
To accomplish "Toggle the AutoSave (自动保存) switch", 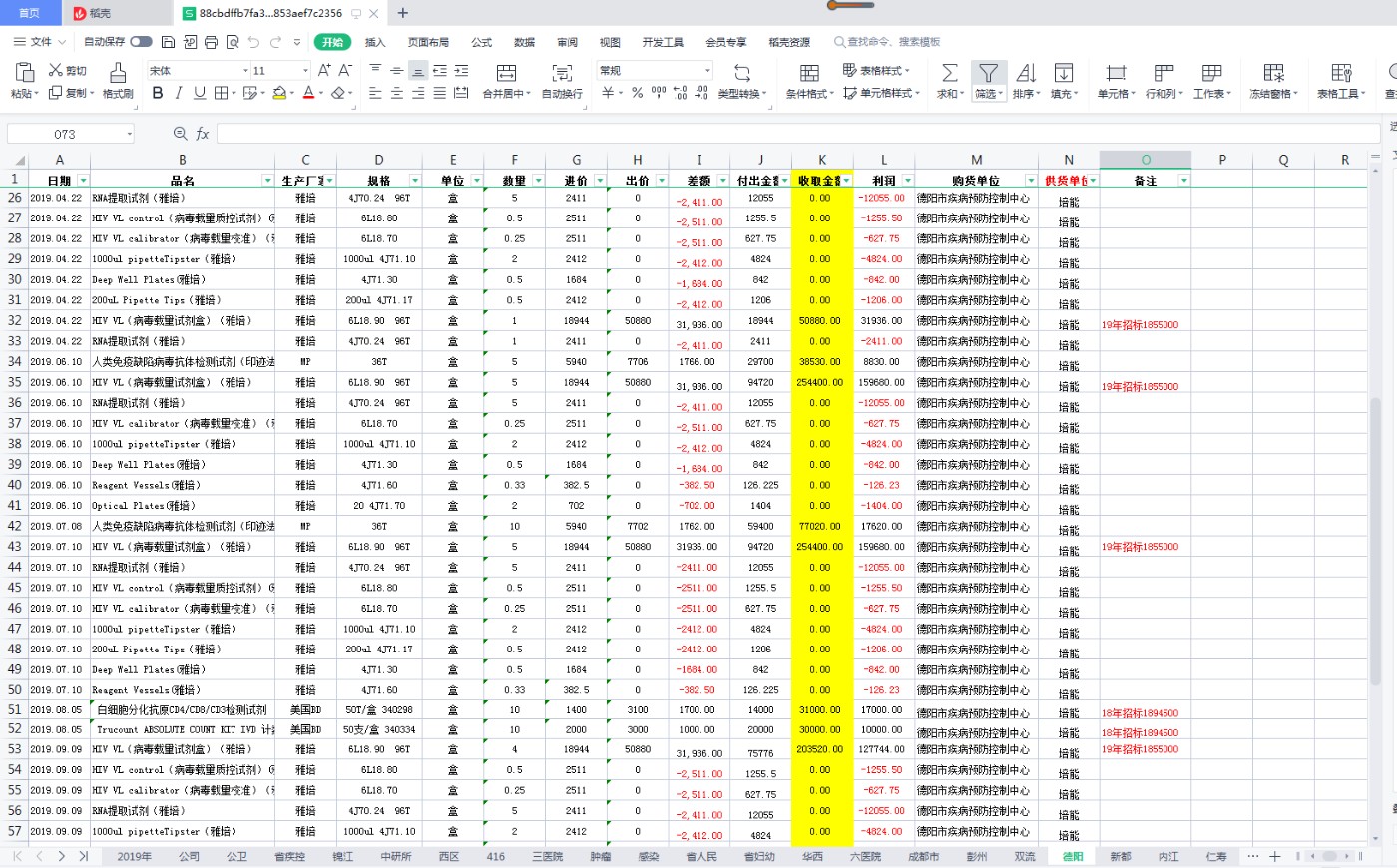I will click(x=141, y=42).
